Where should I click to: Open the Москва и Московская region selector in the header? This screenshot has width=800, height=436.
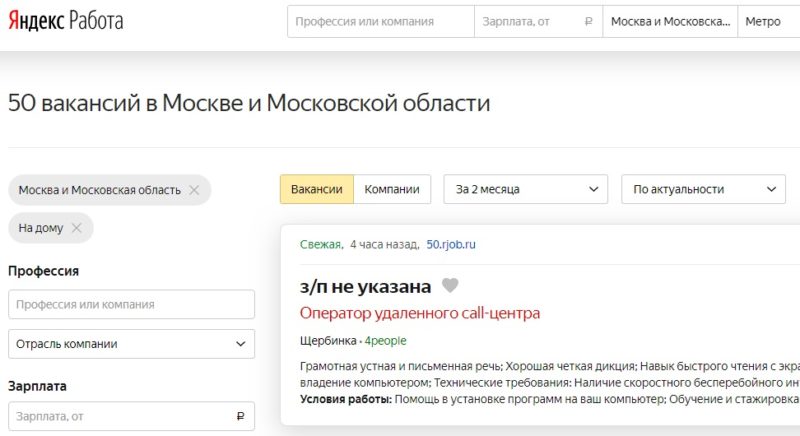pos(669,21)
